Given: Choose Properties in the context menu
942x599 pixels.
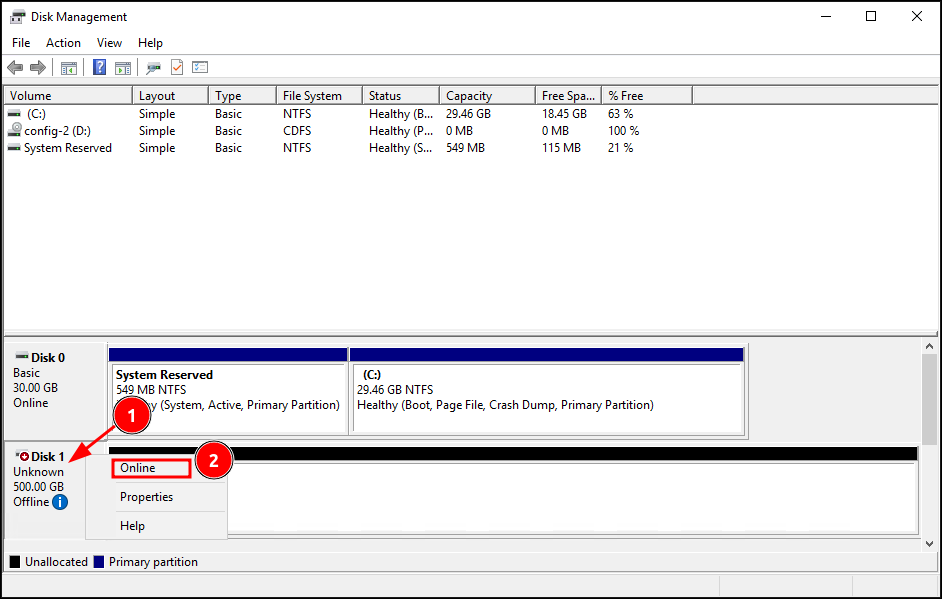Looking at the screenshot, I should (x=146, y=497).
